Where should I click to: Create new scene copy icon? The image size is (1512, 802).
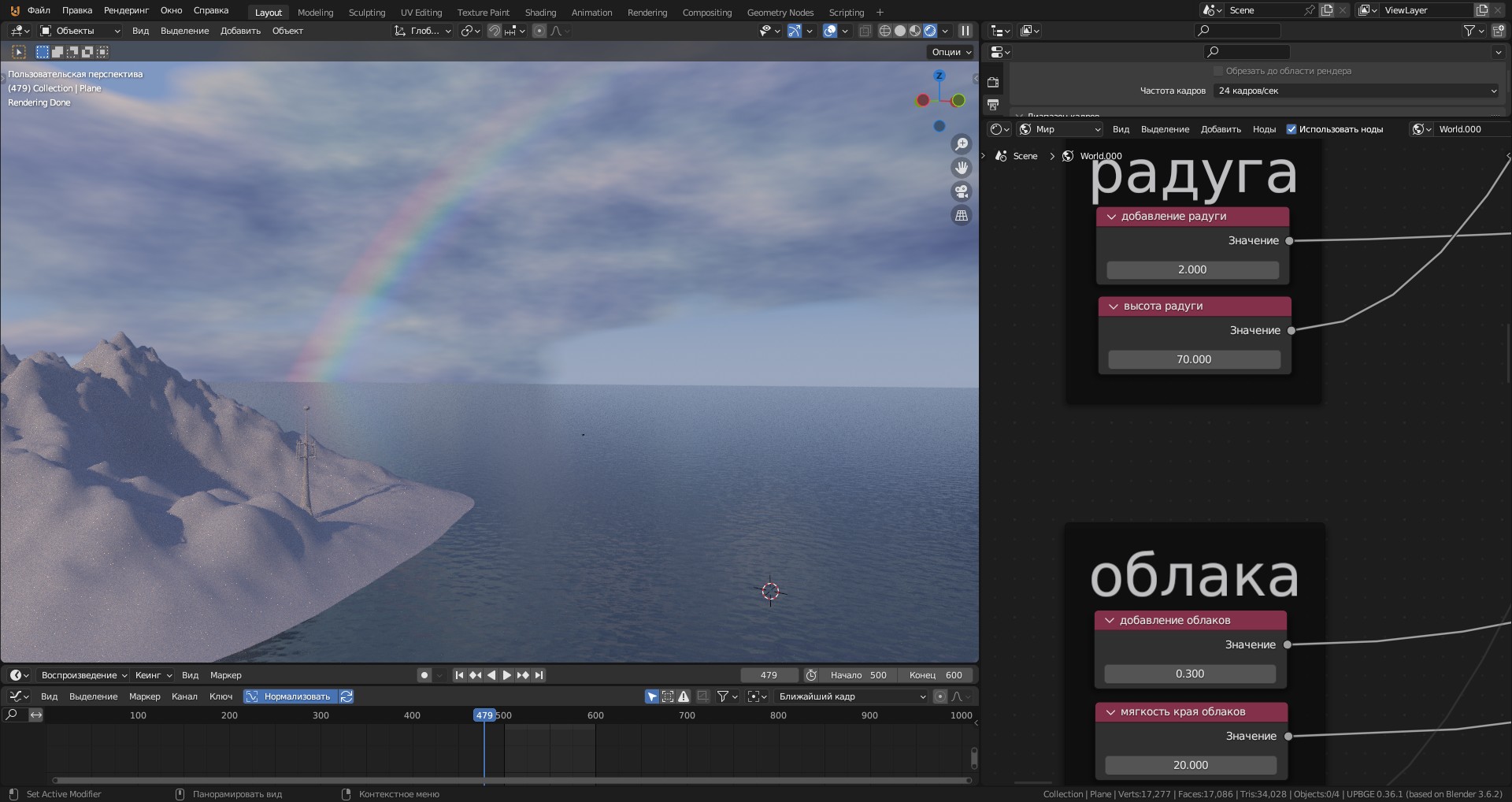pos(1327,10)
